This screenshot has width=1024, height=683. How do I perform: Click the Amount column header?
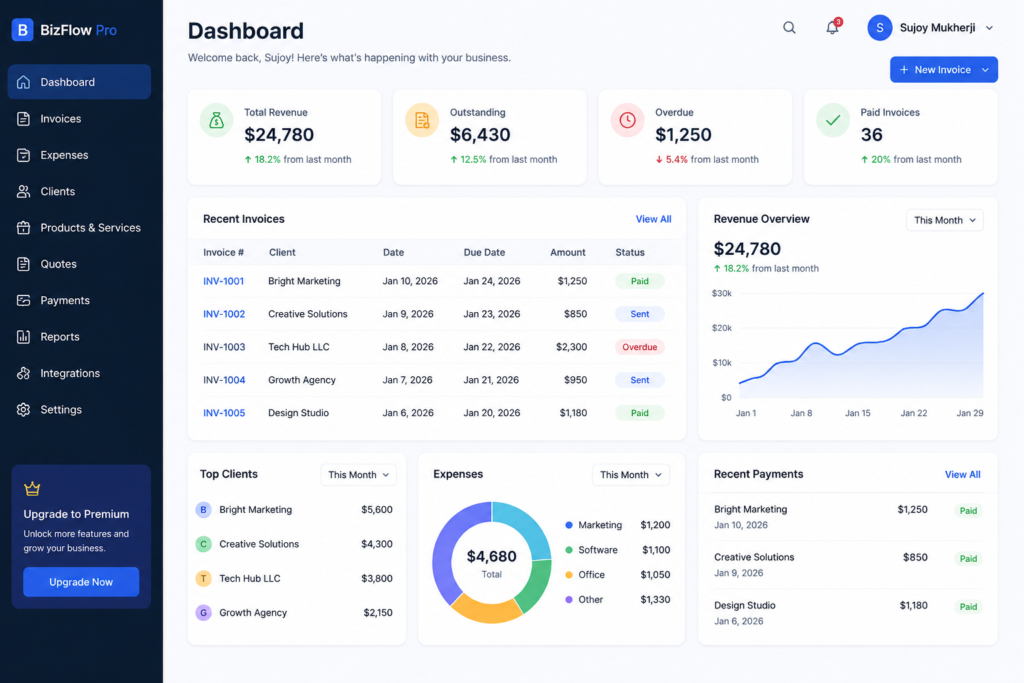tap(568, 253)
